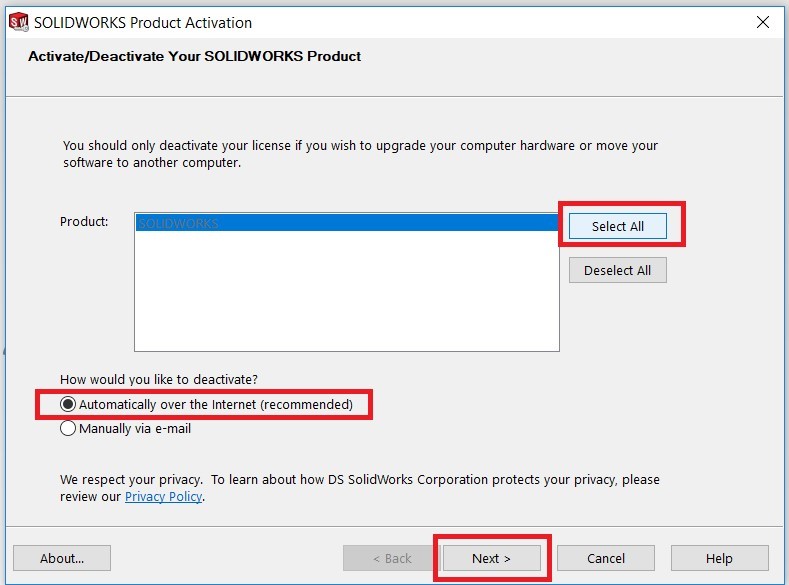Click the Deselect All button

[617, 271]
